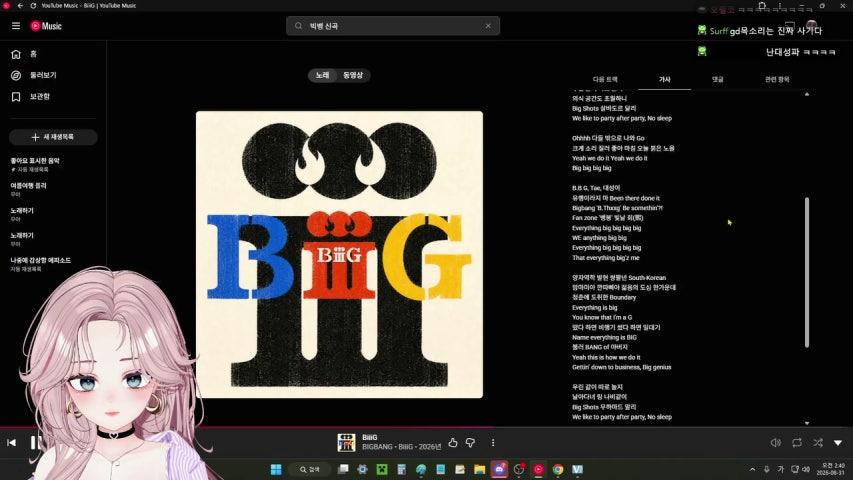
Task: Open File Explorer on the taskbar
Action: [x=479, y=469]
